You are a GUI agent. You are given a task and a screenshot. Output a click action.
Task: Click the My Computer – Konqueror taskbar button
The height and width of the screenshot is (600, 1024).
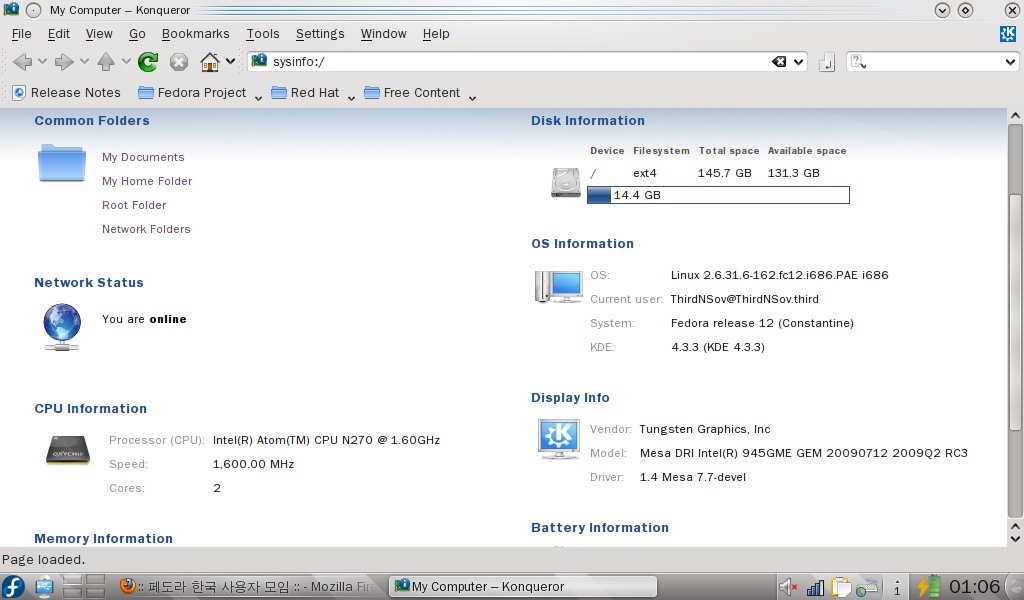click(x=523, y=587)
